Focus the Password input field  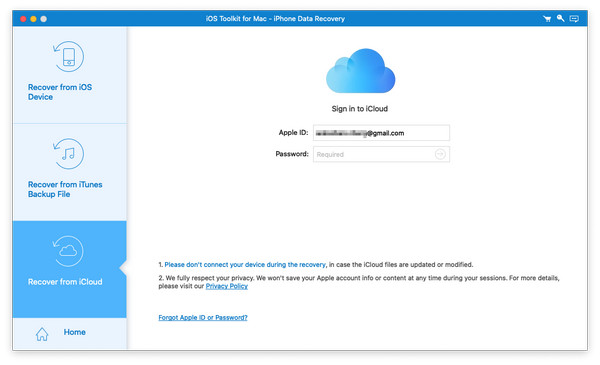(381, 154)
